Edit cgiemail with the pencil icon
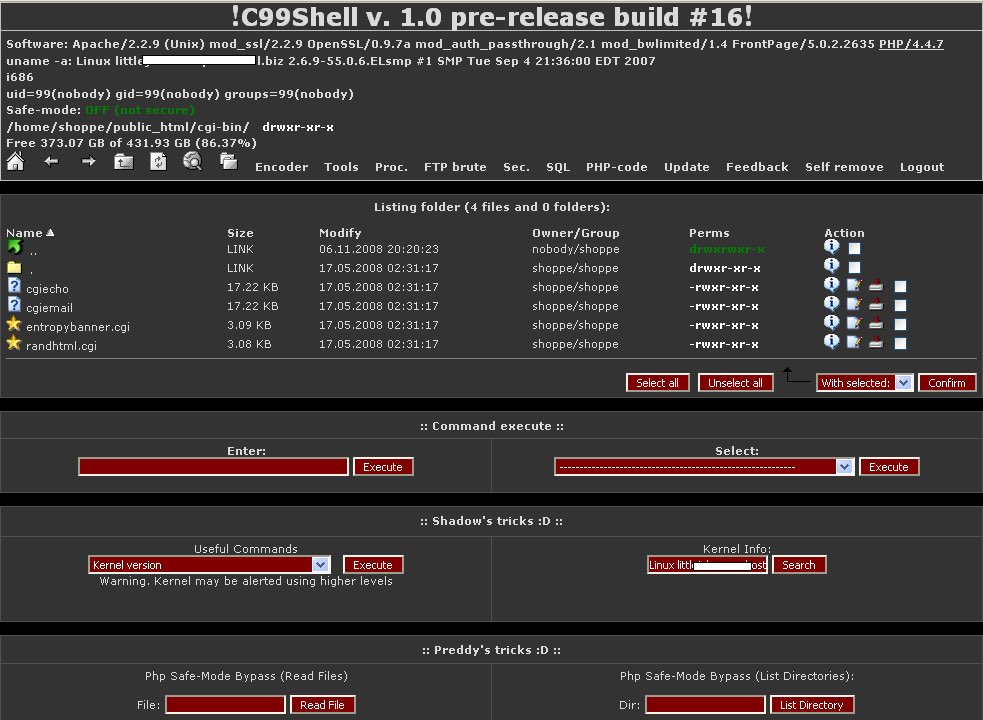This screenshot has height=720, width=983. [854, 304]
